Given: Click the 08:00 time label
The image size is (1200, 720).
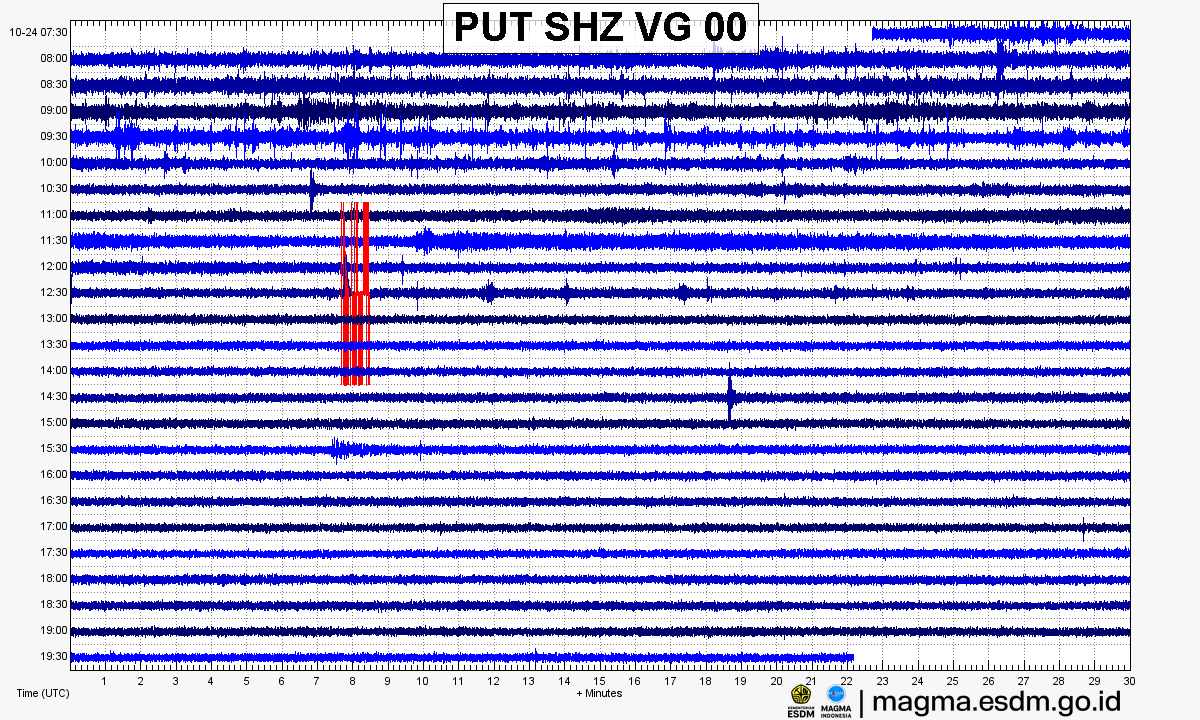Looking at the screenshot, I should [54, 58].
